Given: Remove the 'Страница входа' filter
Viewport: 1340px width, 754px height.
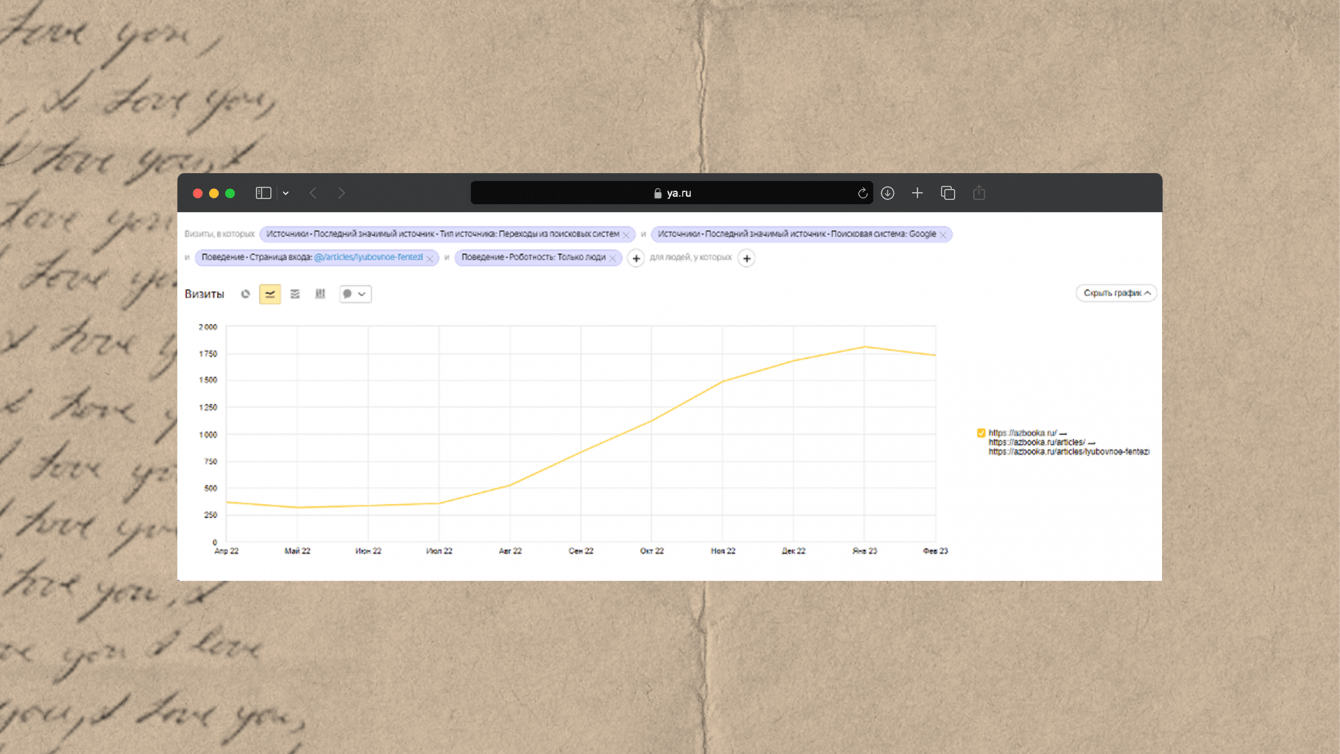Looking at the screenshot, I should click(x=430, y=259).
